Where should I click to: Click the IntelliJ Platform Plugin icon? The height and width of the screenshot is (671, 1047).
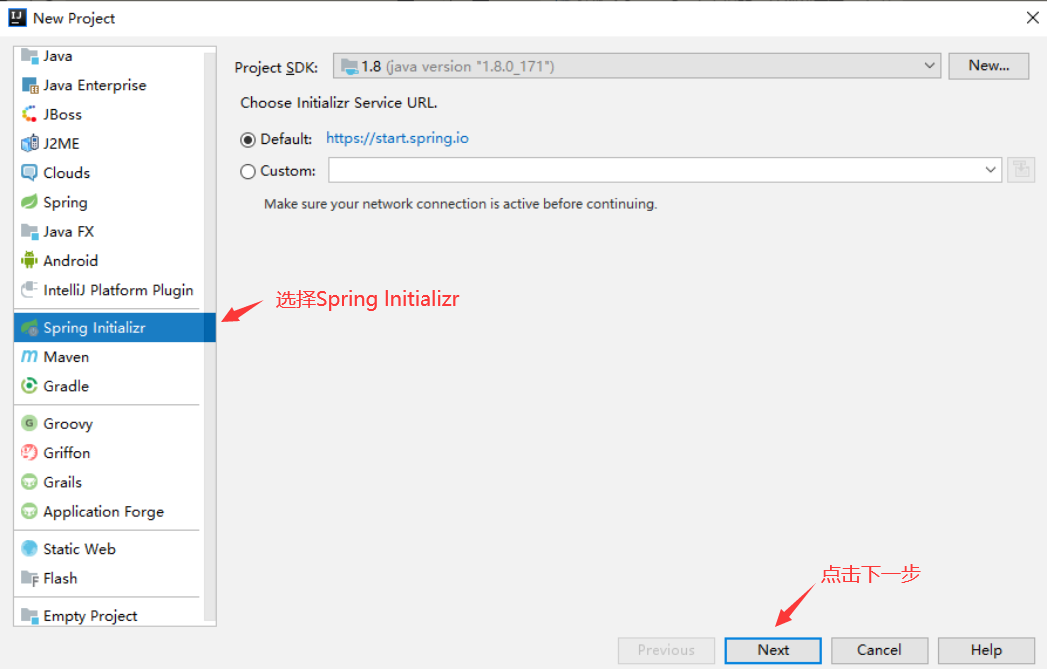29,290
